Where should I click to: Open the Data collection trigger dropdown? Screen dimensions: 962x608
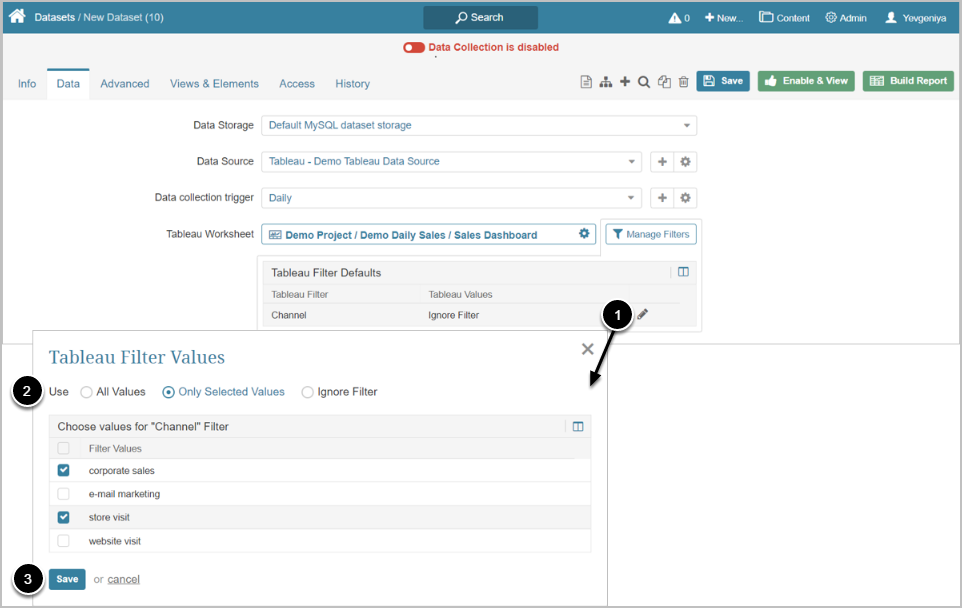pyautogui.click(x=451, y=198)
